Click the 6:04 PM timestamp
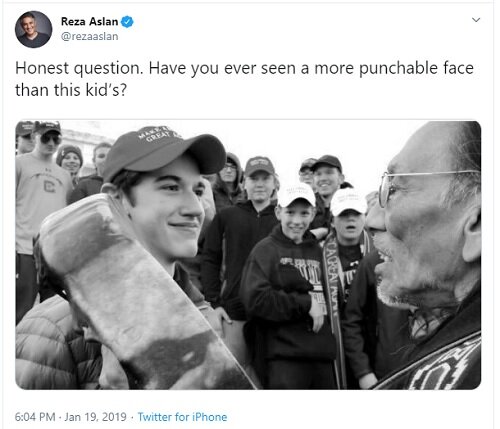Image resolution: width=500 pixels, height=429 pixels. 35,417
